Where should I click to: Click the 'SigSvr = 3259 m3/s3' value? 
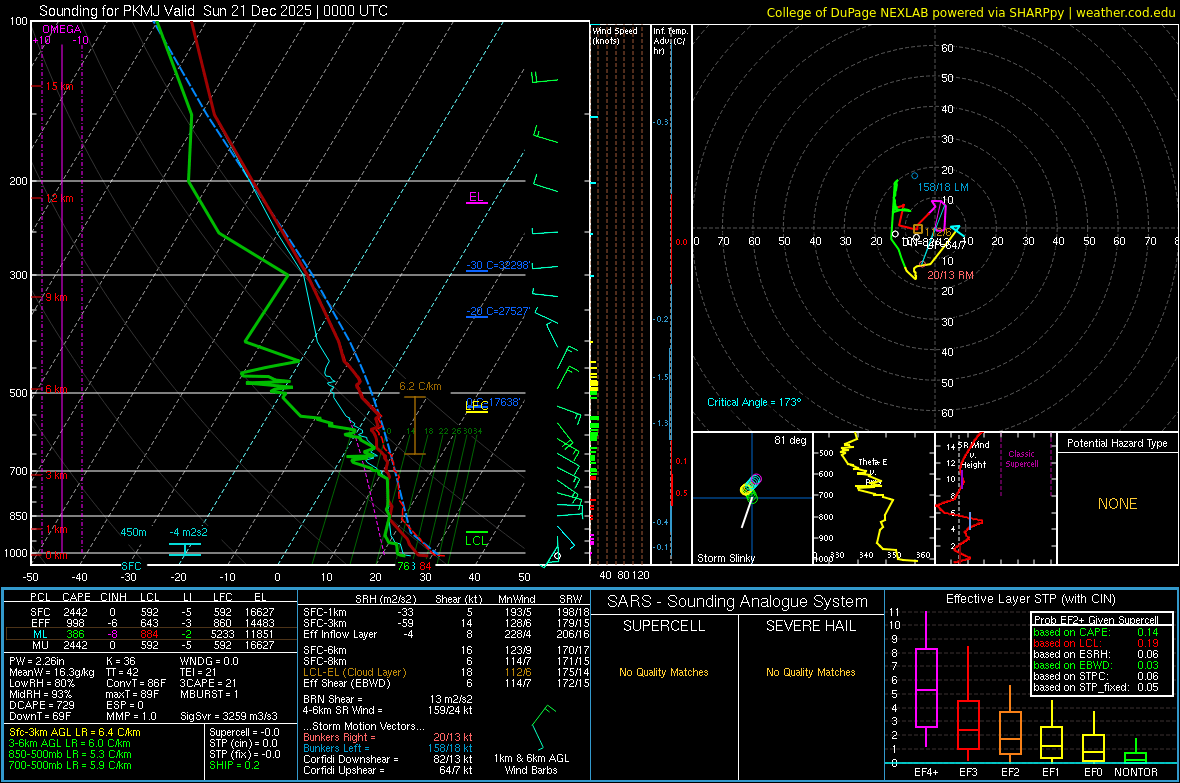tap(229, 717)
